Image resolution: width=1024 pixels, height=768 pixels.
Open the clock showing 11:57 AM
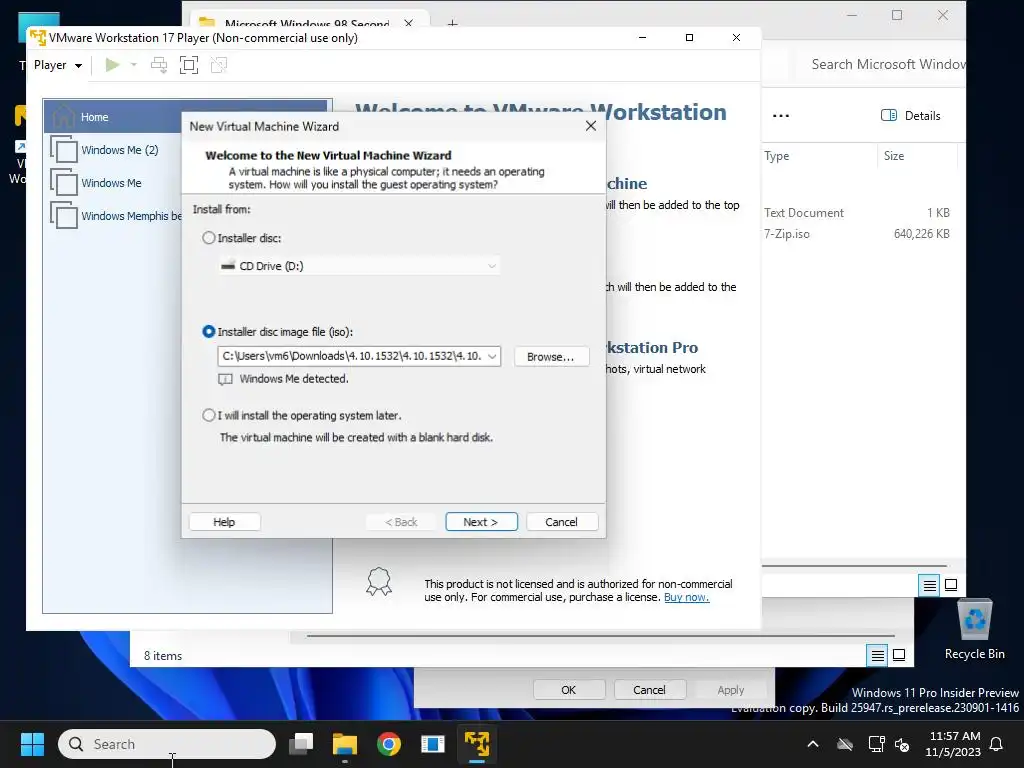(953, 744)
